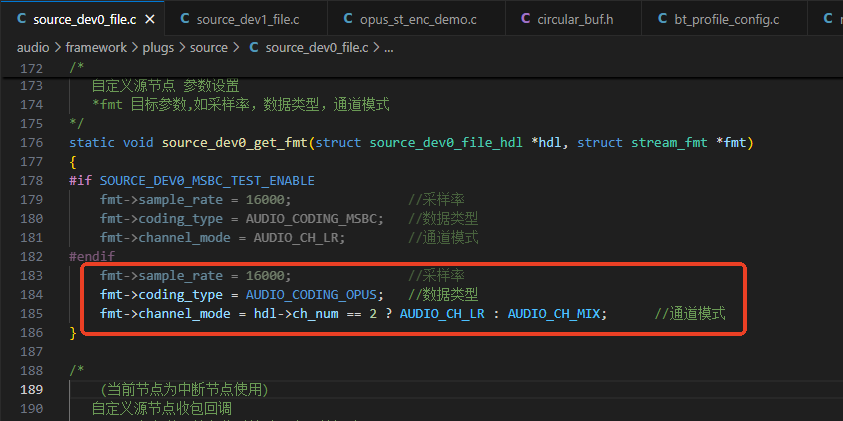Open the plugs breadcrumb folder
Screen dimensions: 843x421
[x=158, y=48]
